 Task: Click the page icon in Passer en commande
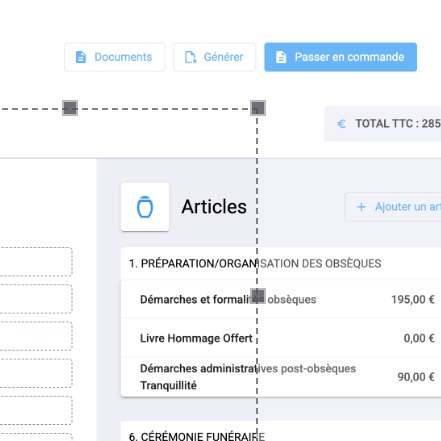click(x=281, y=57)
